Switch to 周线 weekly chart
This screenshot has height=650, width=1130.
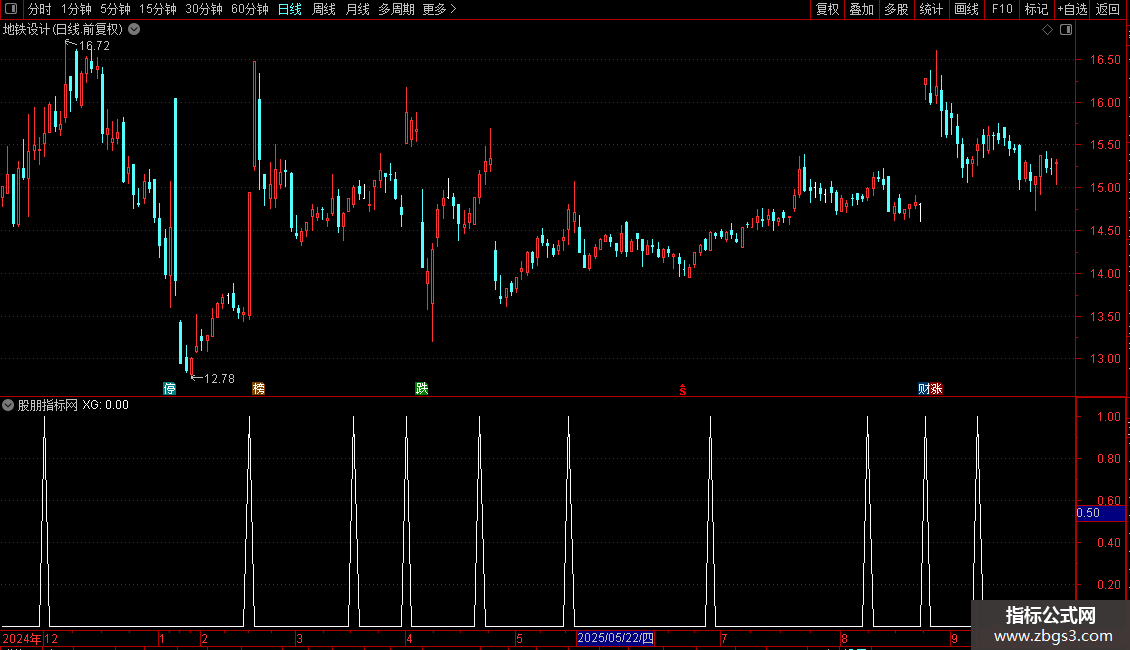(324, 9)
